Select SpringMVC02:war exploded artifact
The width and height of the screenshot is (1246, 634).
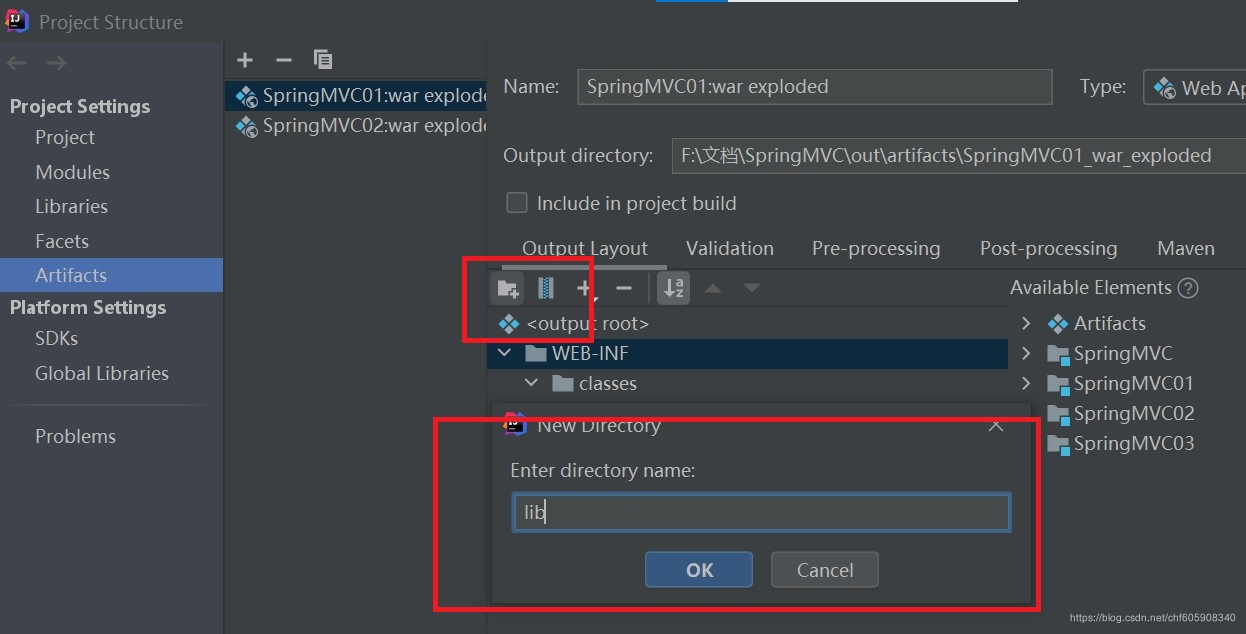(356, 126)
